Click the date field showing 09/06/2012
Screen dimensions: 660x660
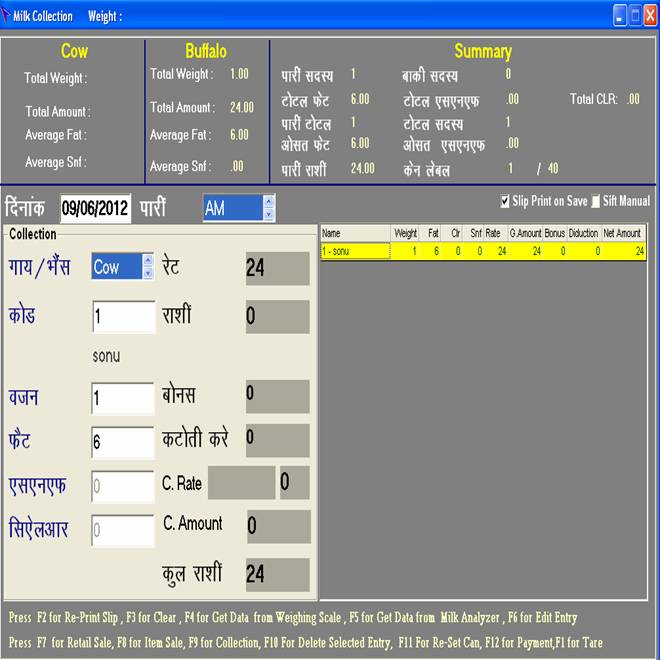(96, 208)
